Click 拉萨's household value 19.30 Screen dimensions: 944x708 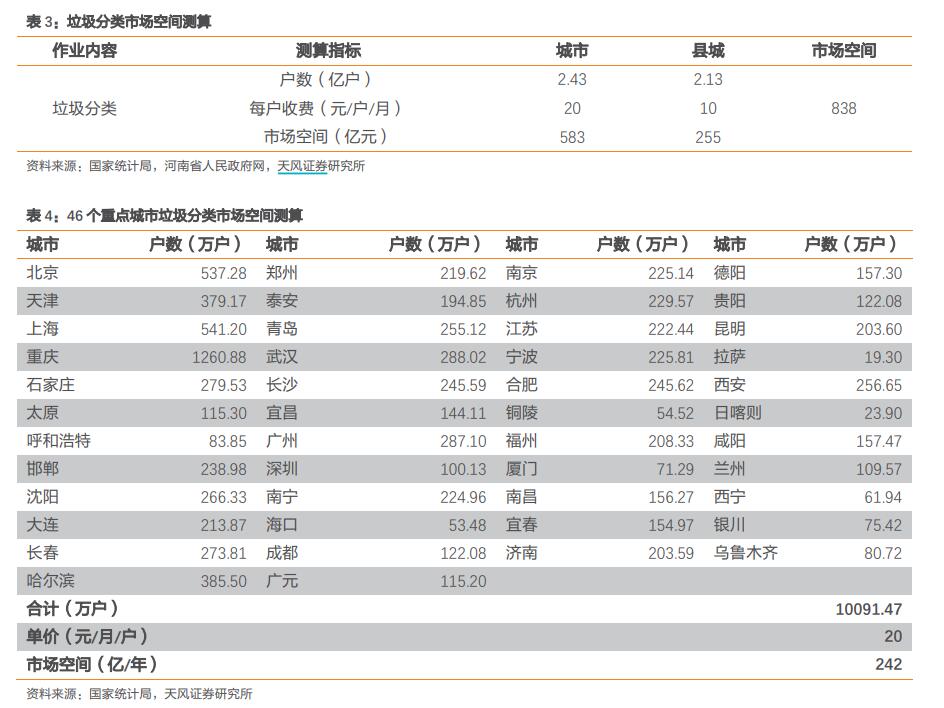click(x=882, y=357)
